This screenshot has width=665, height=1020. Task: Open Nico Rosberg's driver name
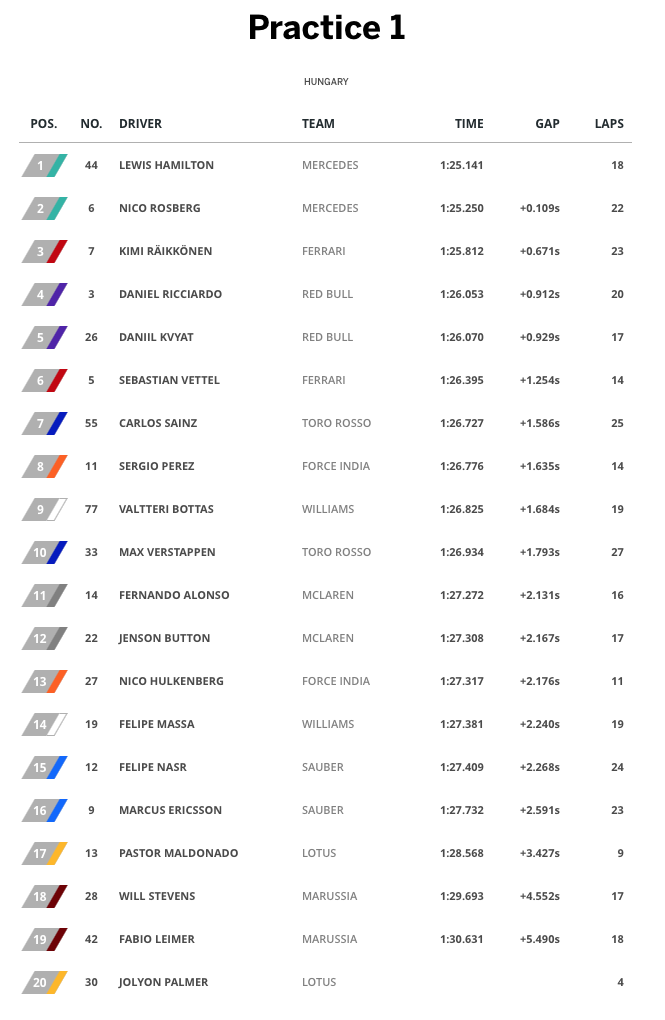159,208
